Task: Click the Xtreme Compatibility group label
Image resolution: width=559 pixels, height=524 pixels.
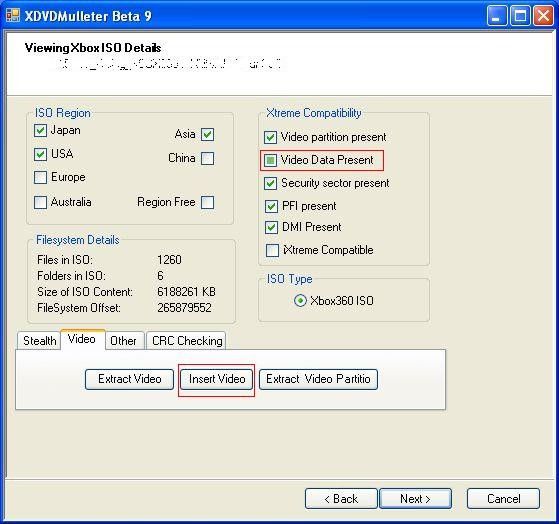Action: [314, 113]
